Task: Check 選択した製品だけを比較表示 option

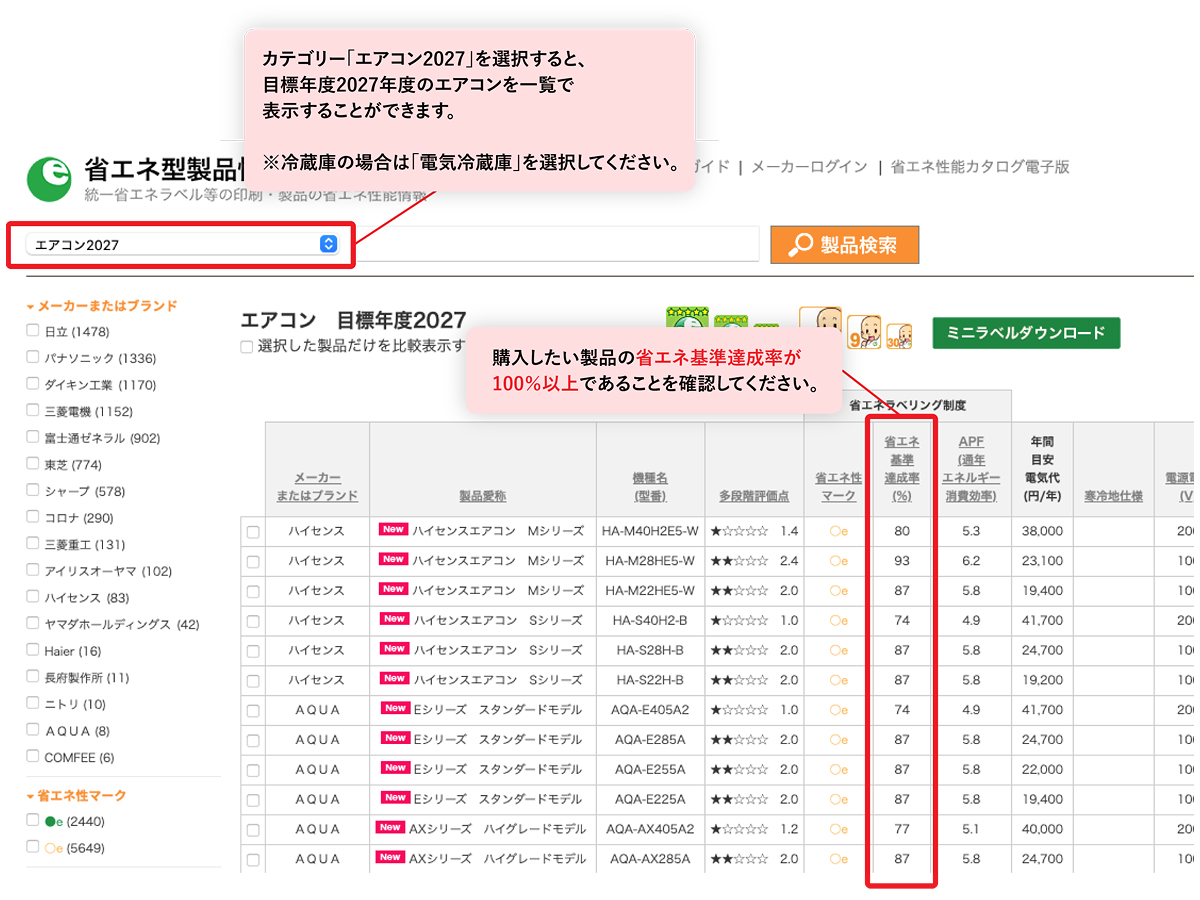Action: (247, 347)
